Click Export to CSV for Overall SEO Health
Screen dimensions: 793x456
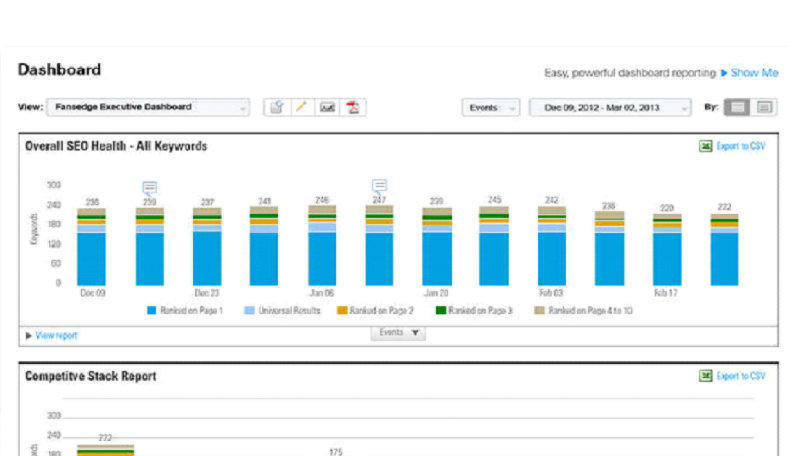(741, 146)
